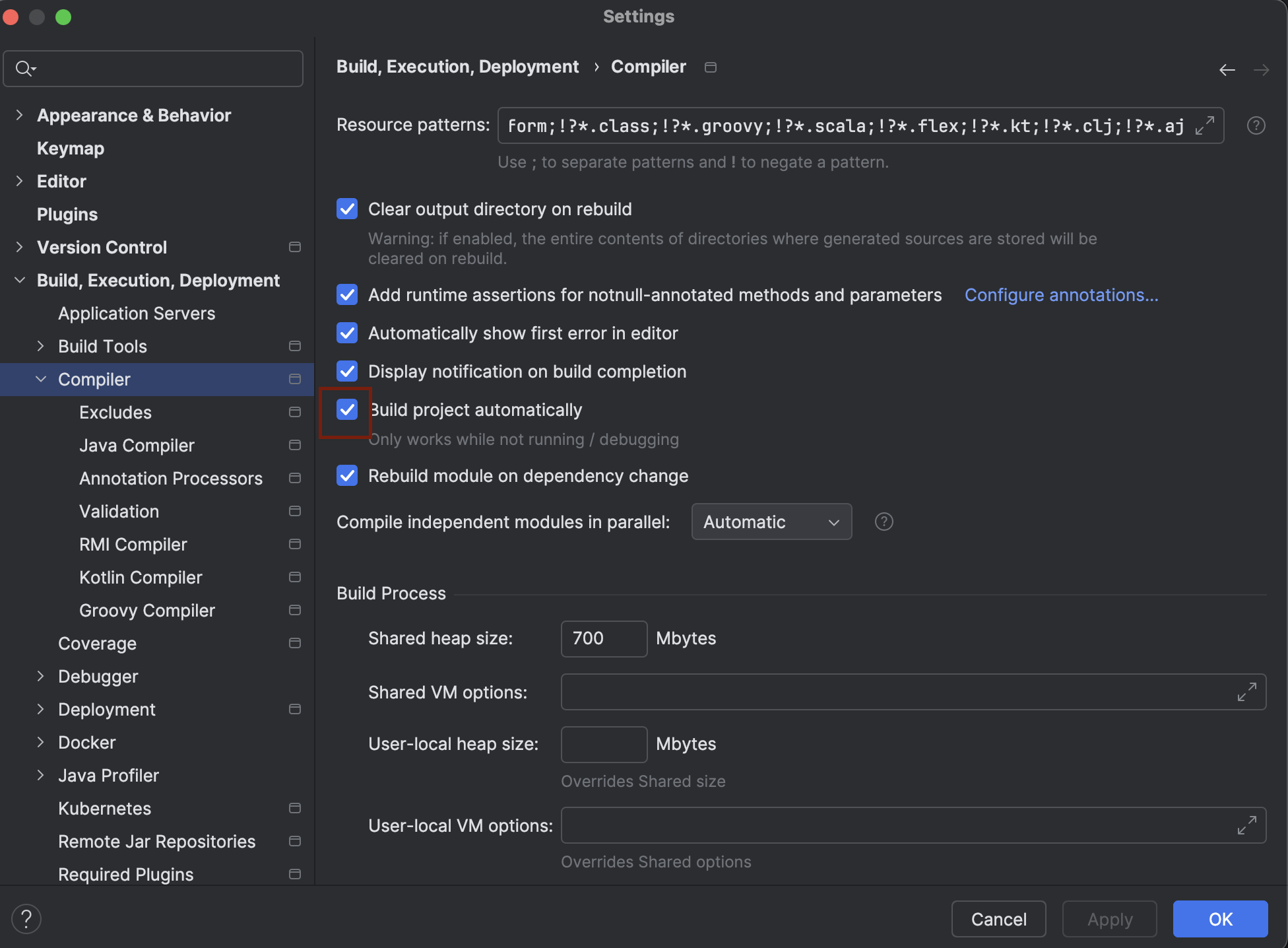Image resolution: width=1288 pixels, height=948 pixels.
Task: Expand the User-local VM options field
Action: (1246, 825)
